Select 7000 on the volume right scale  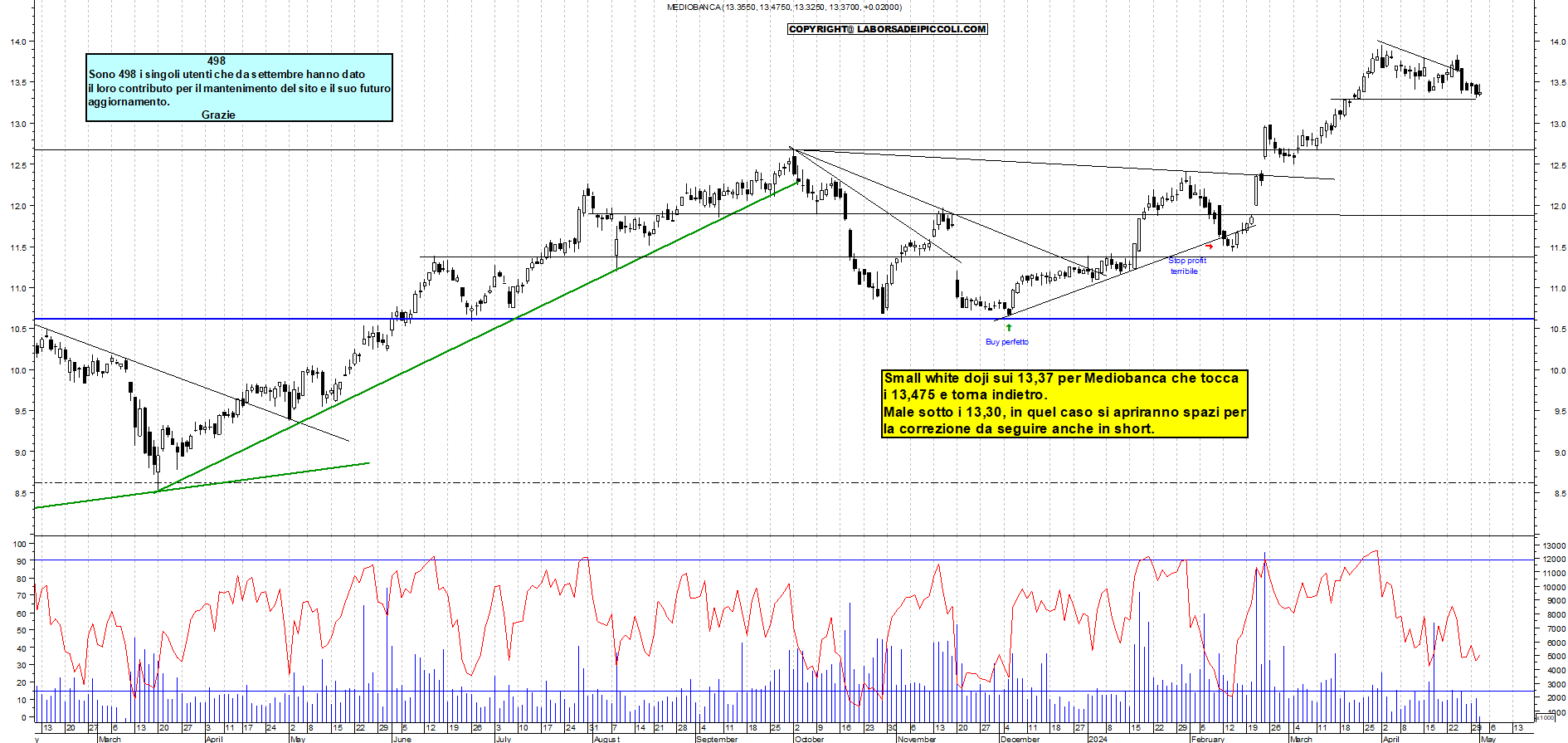click(1556, 628)
